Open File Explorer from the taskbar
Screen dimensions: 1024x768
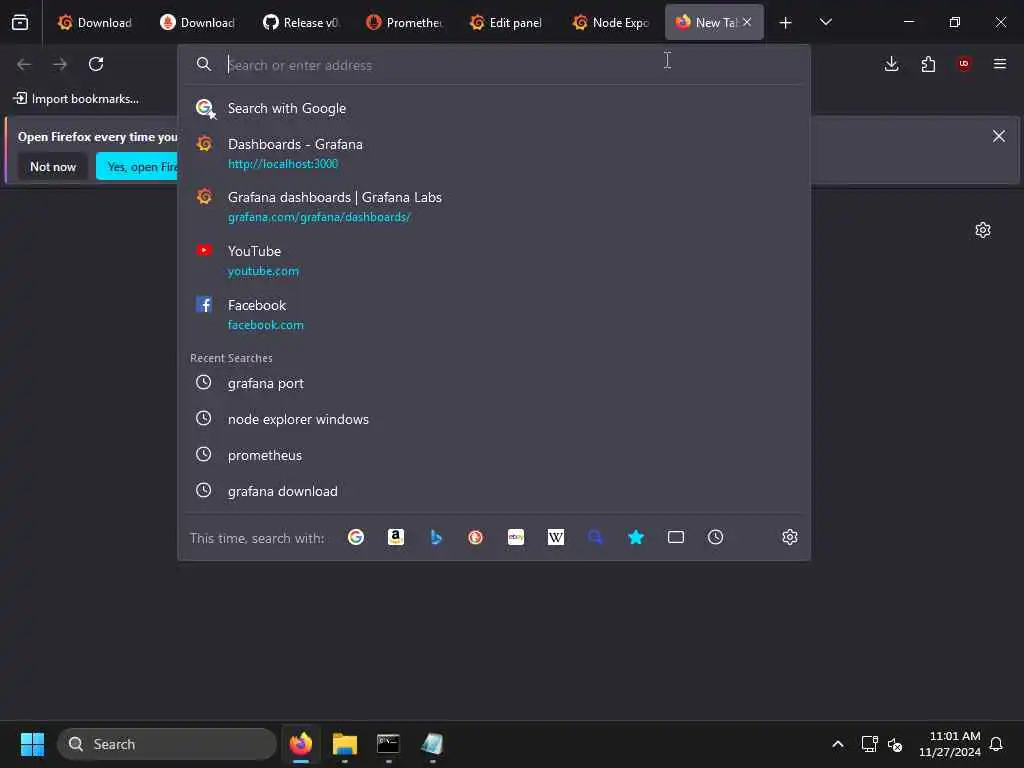345,744
